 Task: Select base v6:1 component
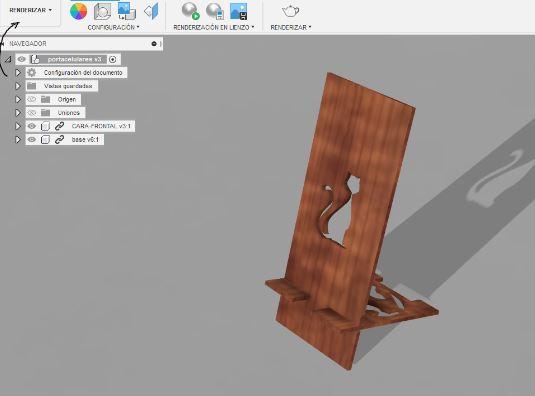pos(85,140)
